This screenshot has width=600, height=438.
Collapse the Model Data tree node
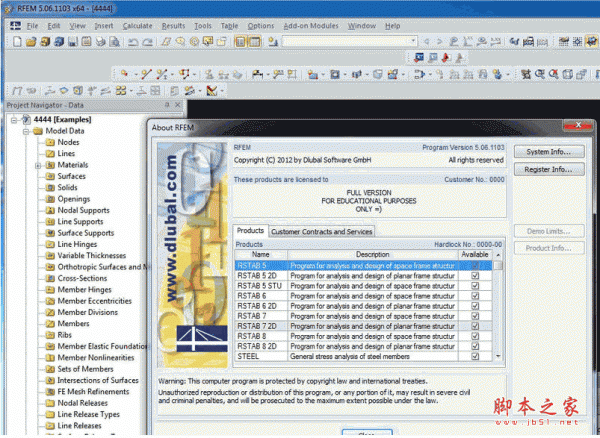pyautogui.click(x=26, y=132)
